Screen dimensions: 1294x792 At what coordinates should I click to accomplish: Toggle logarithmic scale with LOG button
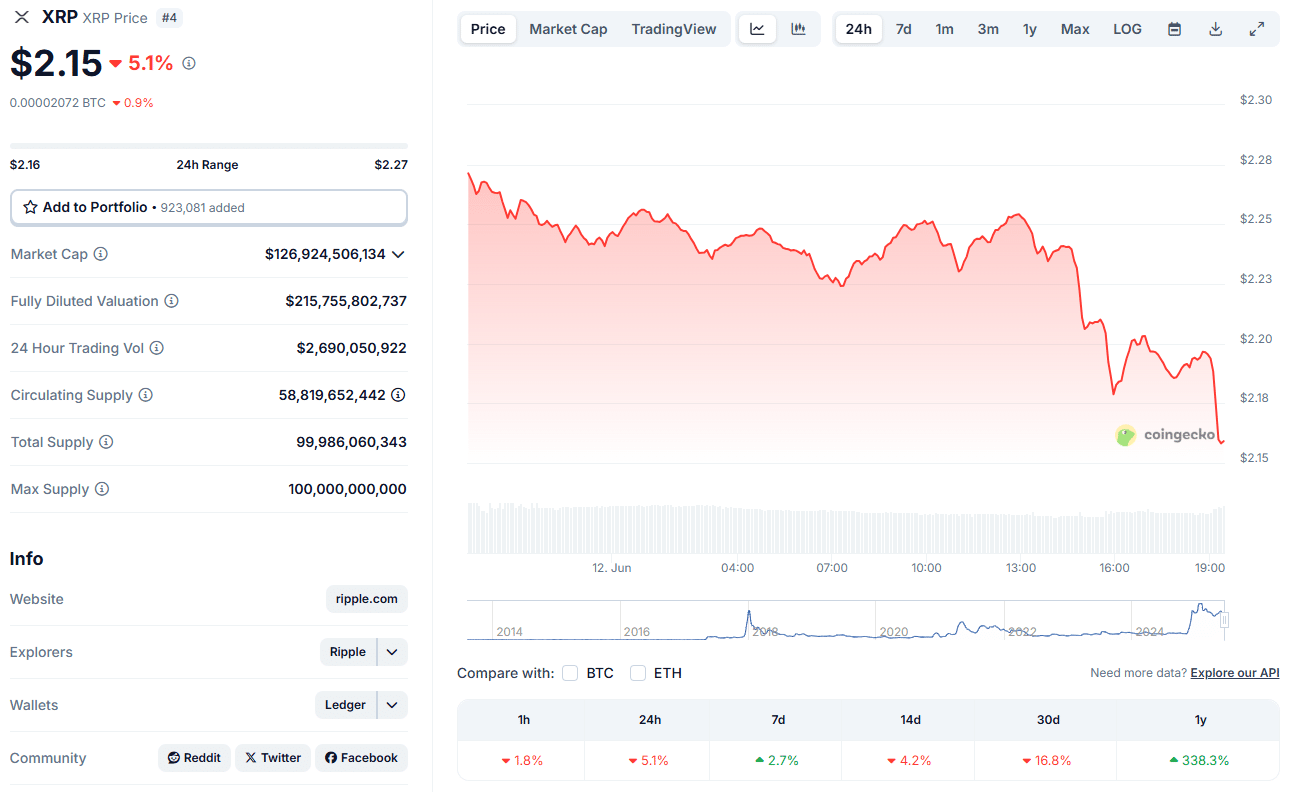[1127, 29]
